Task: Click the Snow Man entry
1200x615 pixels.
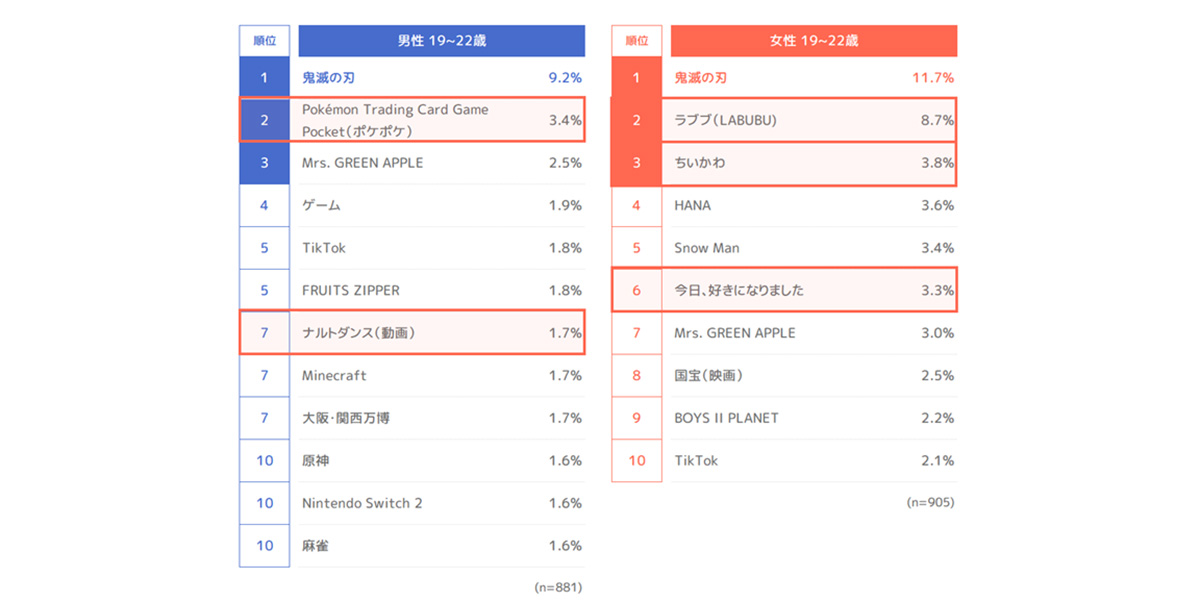Action: [x=707, y=248]
